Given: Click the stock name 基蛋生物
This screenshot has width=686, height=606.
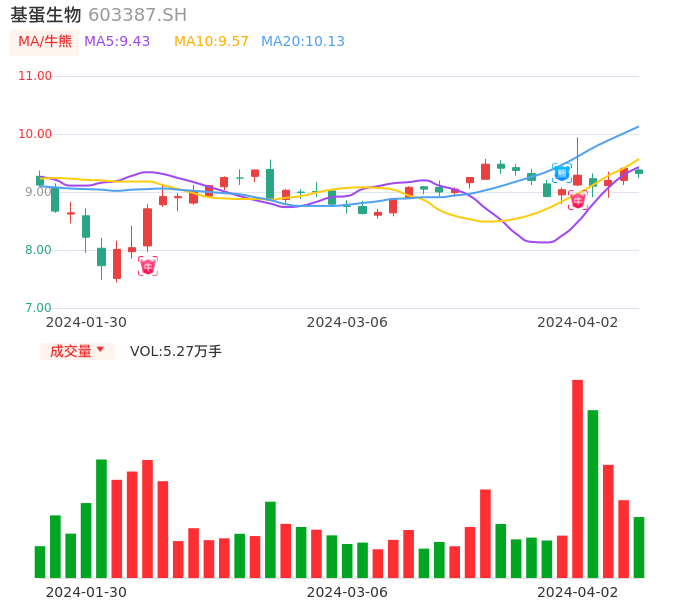Looking at the screenshot, I should [46, 15].
